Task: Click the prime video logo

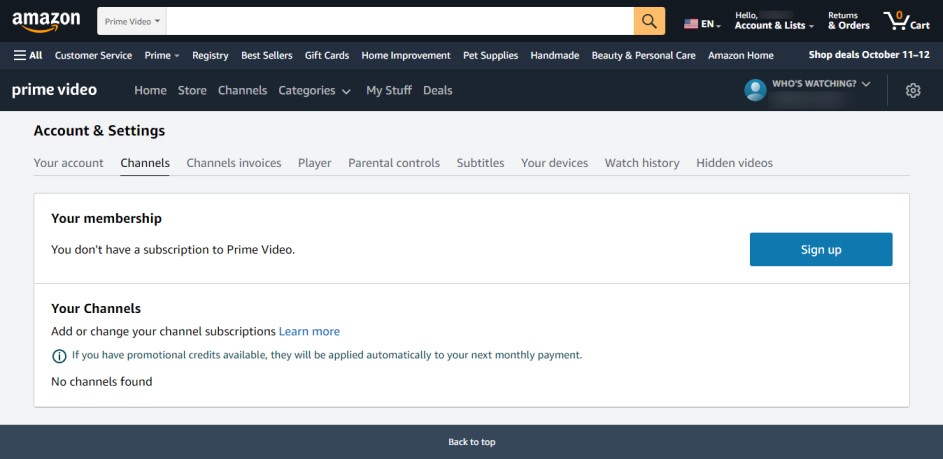Action: (x=54, y=90)
